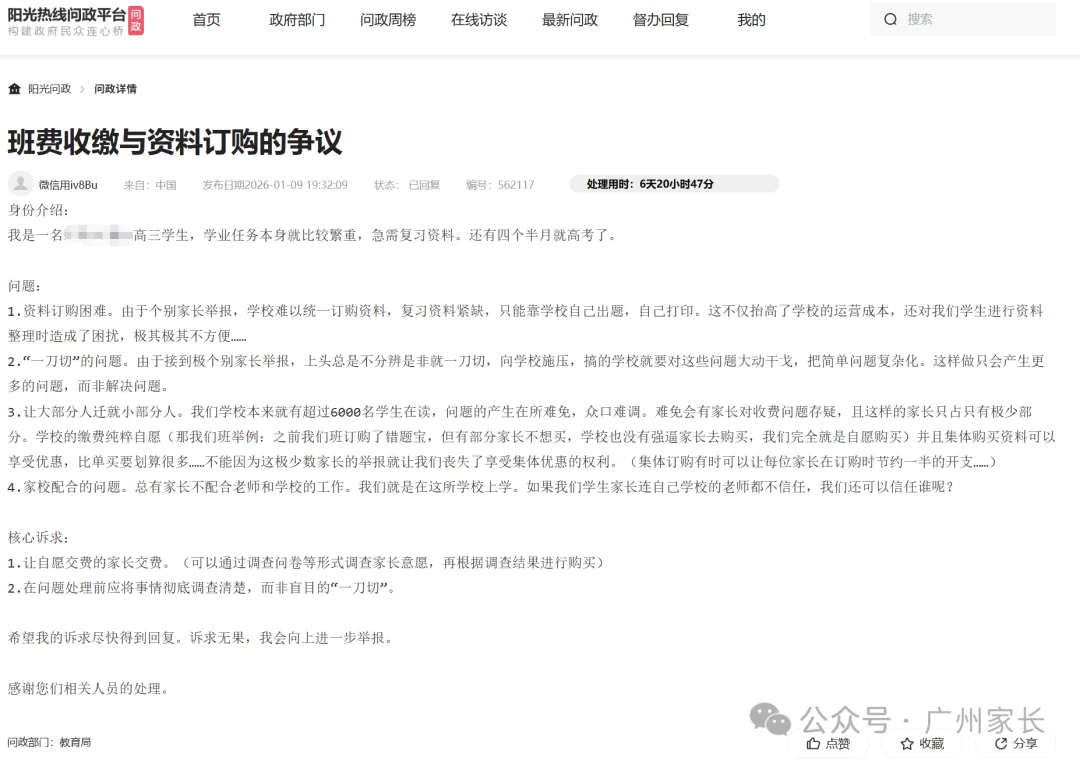Click the 收藏 button label
The height and width of the screenshot is (764, 1080).
coord(932,743)
